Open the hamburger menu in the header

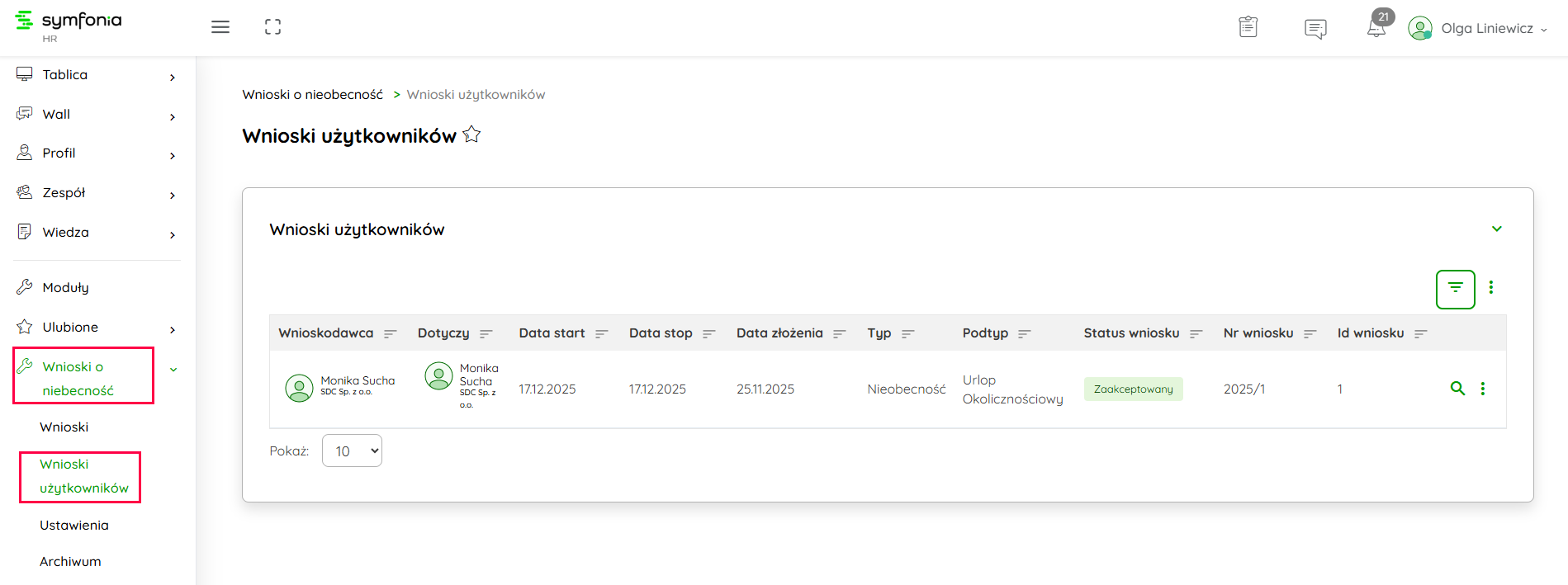pyautogui.click(x=220, y=27)
